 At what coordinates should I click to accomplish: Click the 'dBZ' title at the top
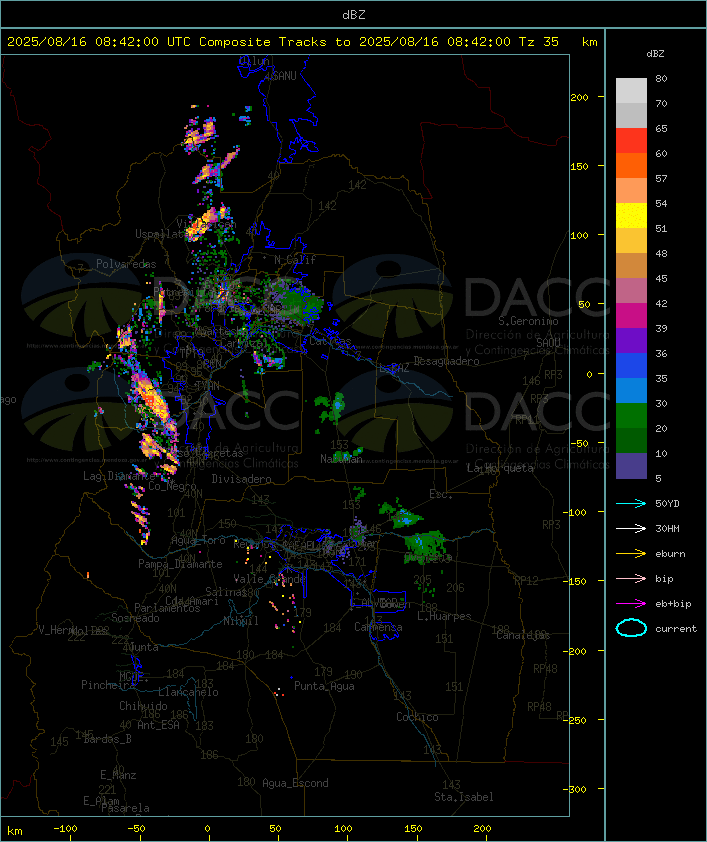pyautogui.click(x=354, y=15)
